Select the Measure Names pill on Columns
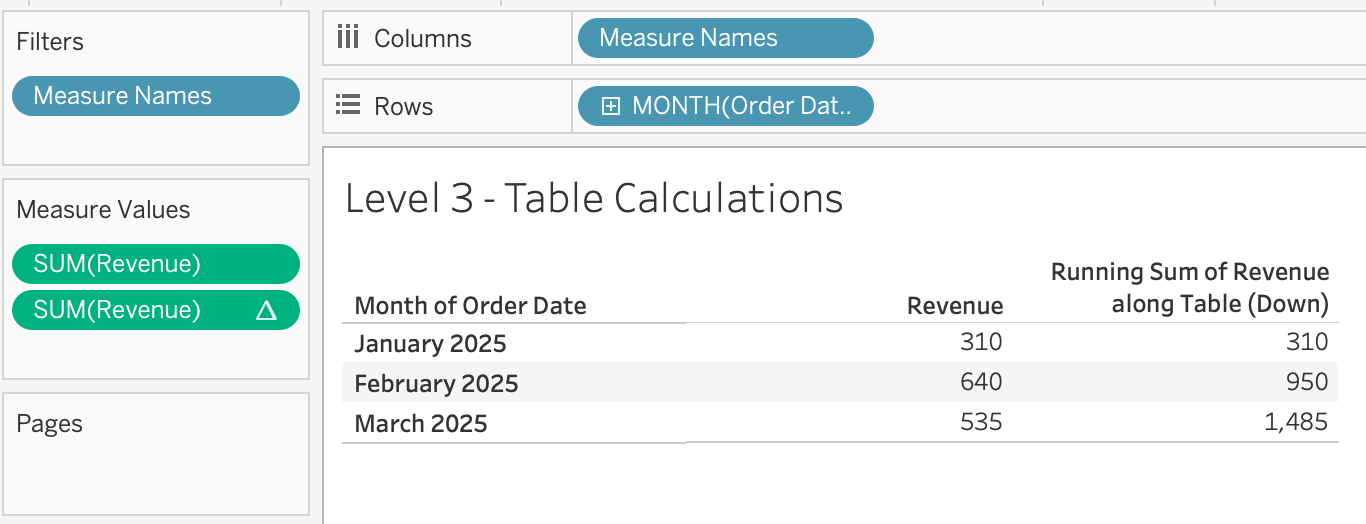 click(725, 39)
